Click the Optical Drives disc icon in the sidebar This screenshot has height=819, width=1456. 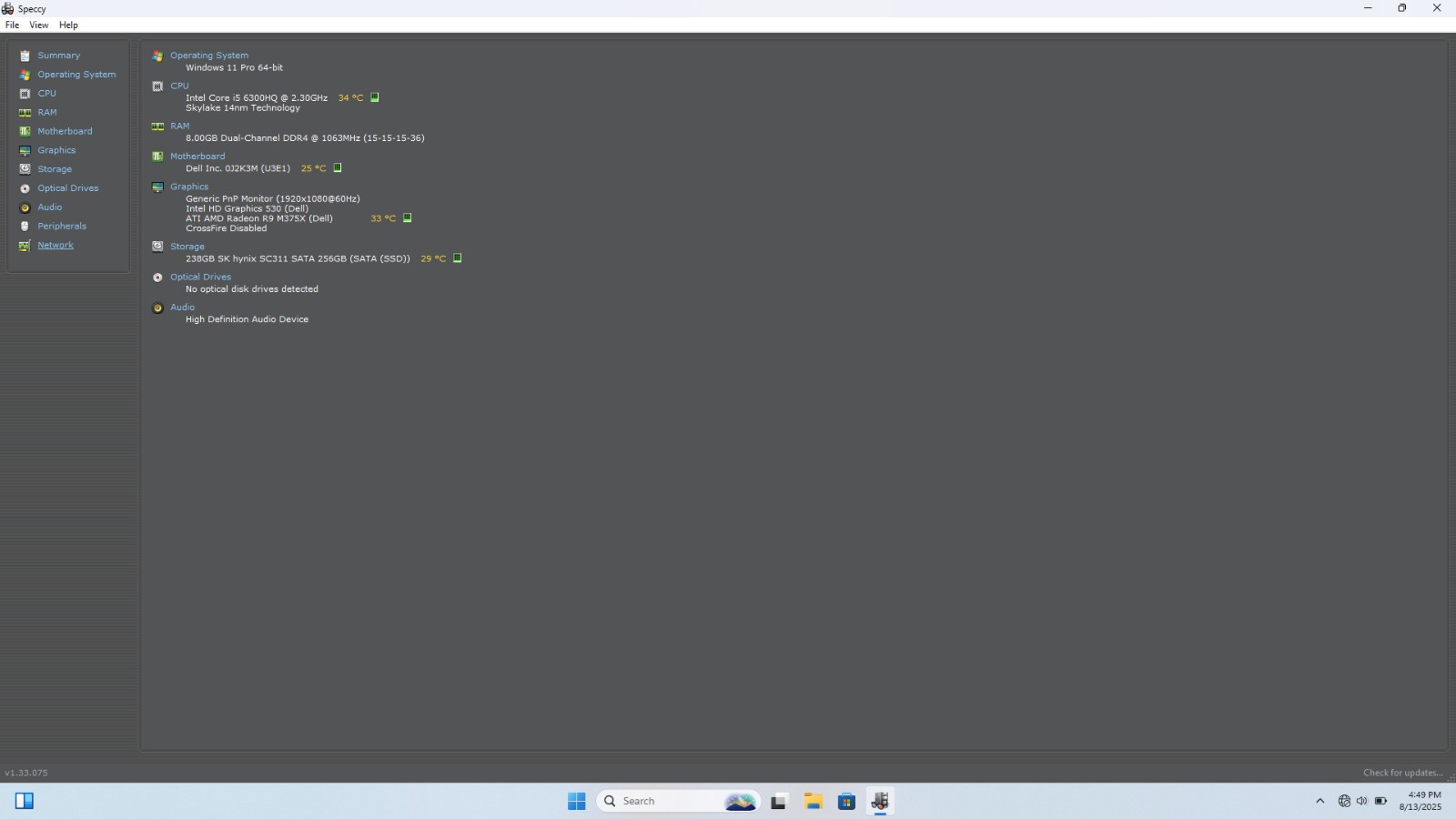point(25,188)
